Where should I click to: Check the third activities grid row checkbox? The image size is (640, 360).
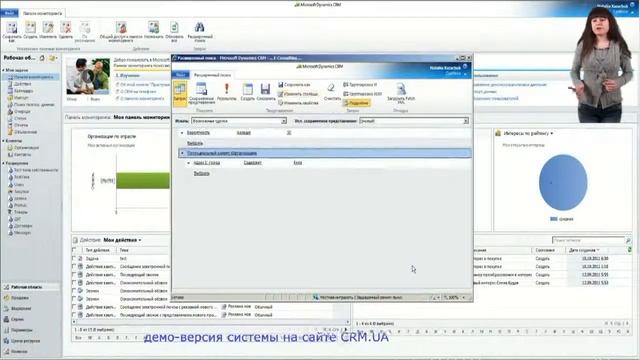[74, 274]
